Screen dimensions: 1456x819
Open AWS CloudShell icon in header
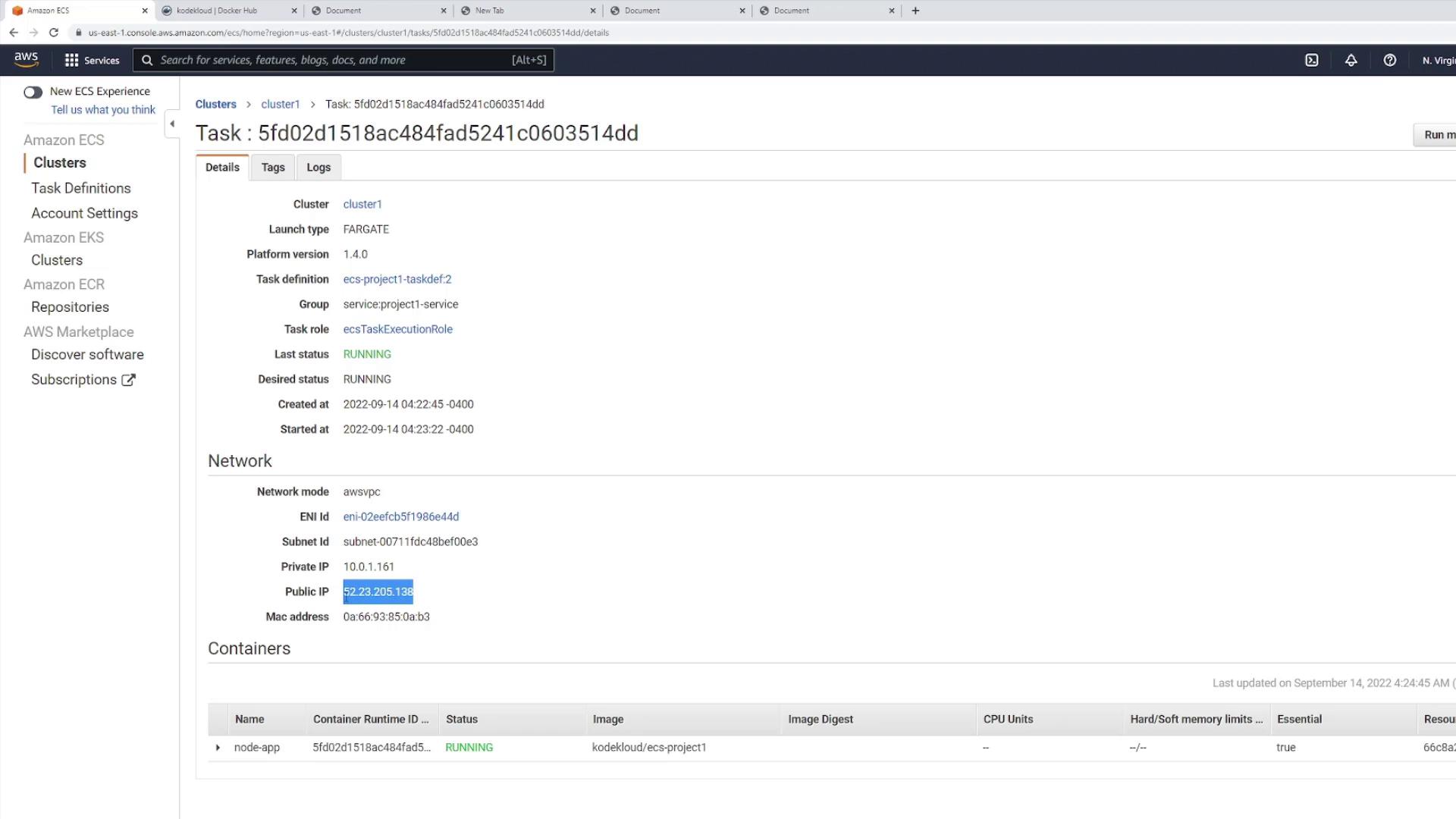[1311, 60]
